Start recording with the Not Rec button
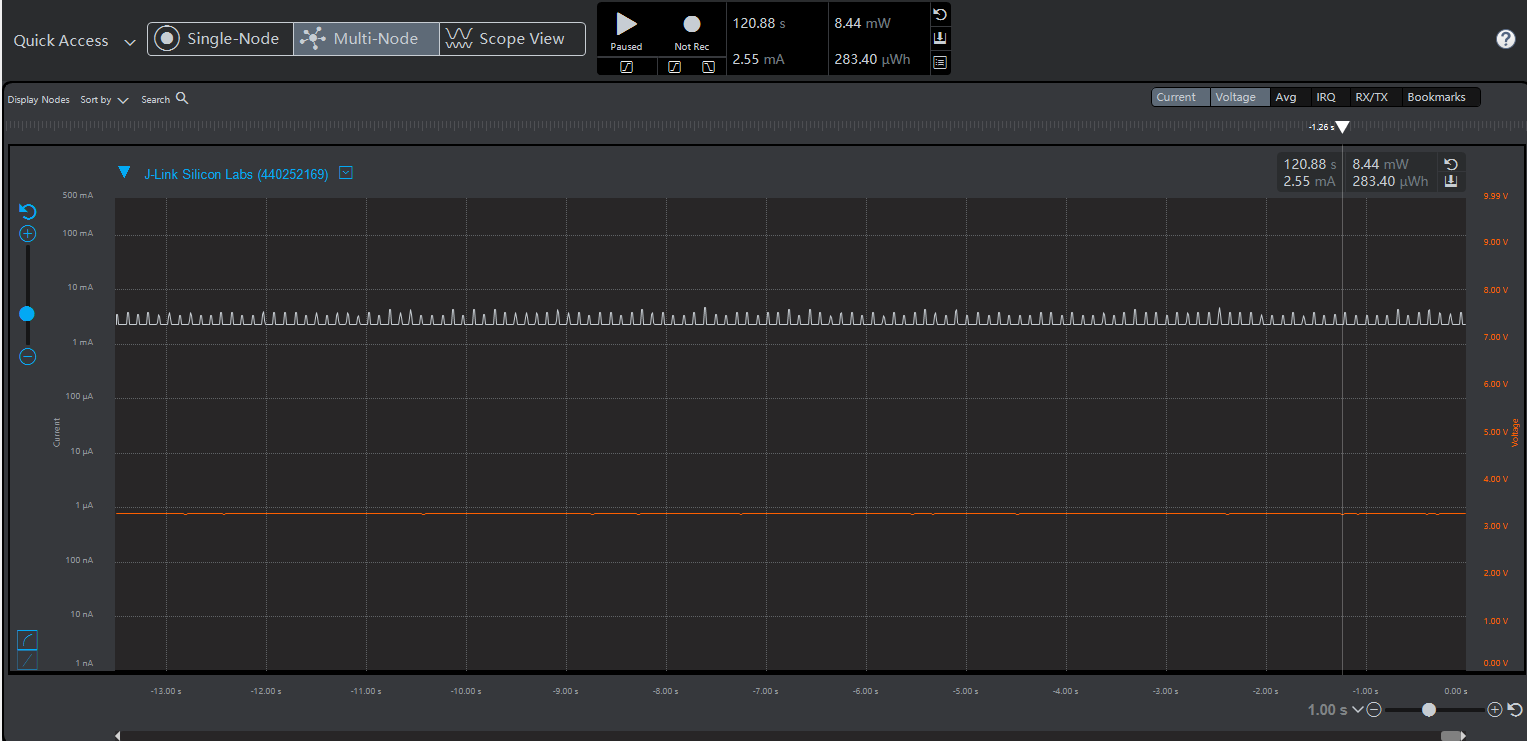The image size is (1527, 741). point(691,25)
